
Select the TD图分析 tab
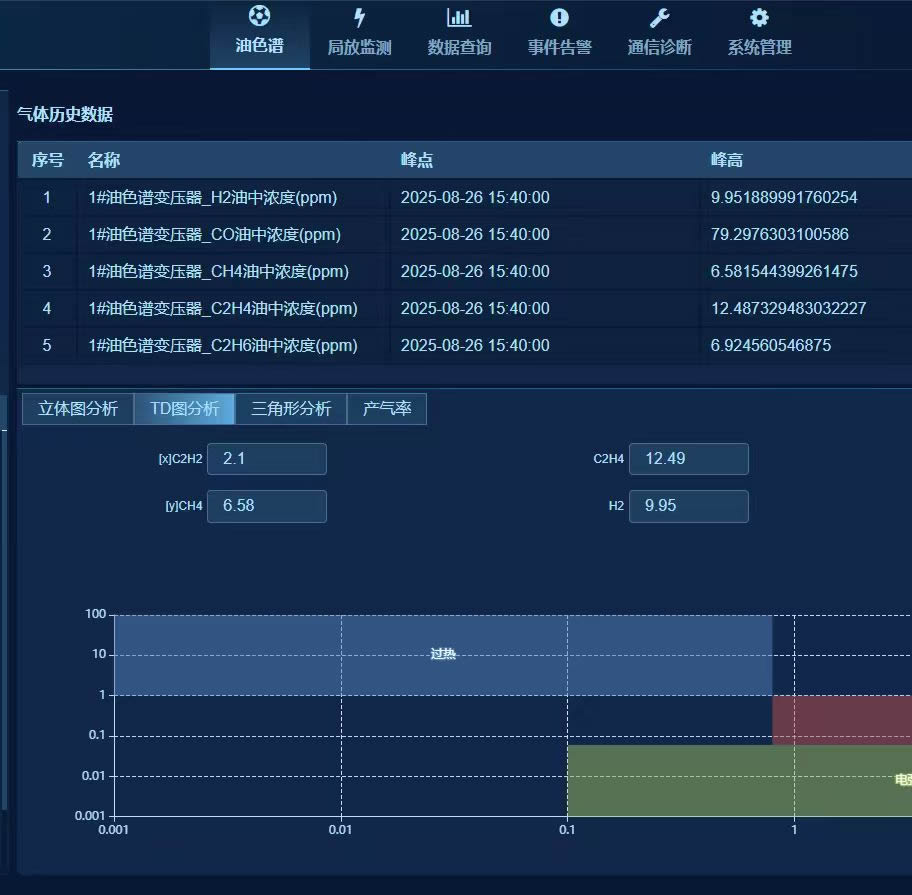184,409
